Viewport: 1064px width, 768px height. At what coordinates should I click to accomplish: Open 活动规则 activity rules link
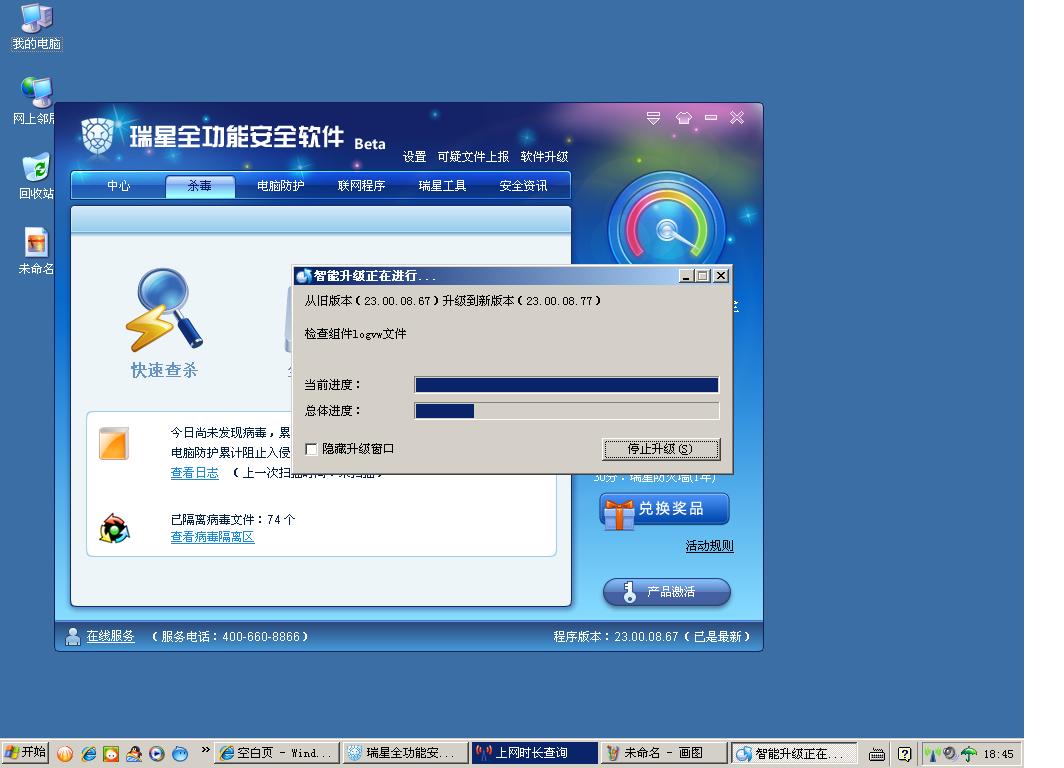709,545
